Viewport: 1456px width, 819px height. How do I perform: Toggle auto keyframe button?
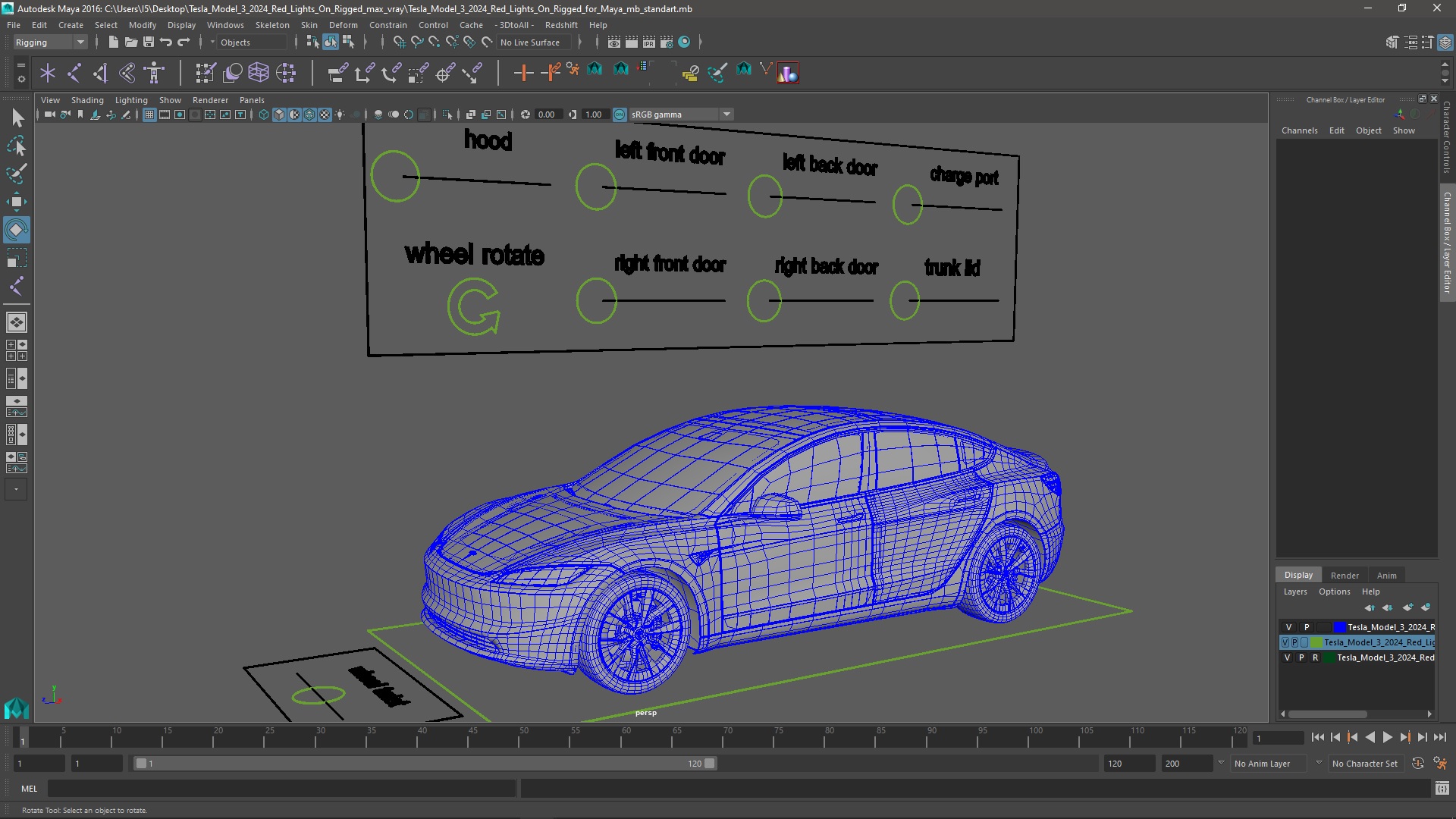pyautogui.click(x=1417, y=764)
